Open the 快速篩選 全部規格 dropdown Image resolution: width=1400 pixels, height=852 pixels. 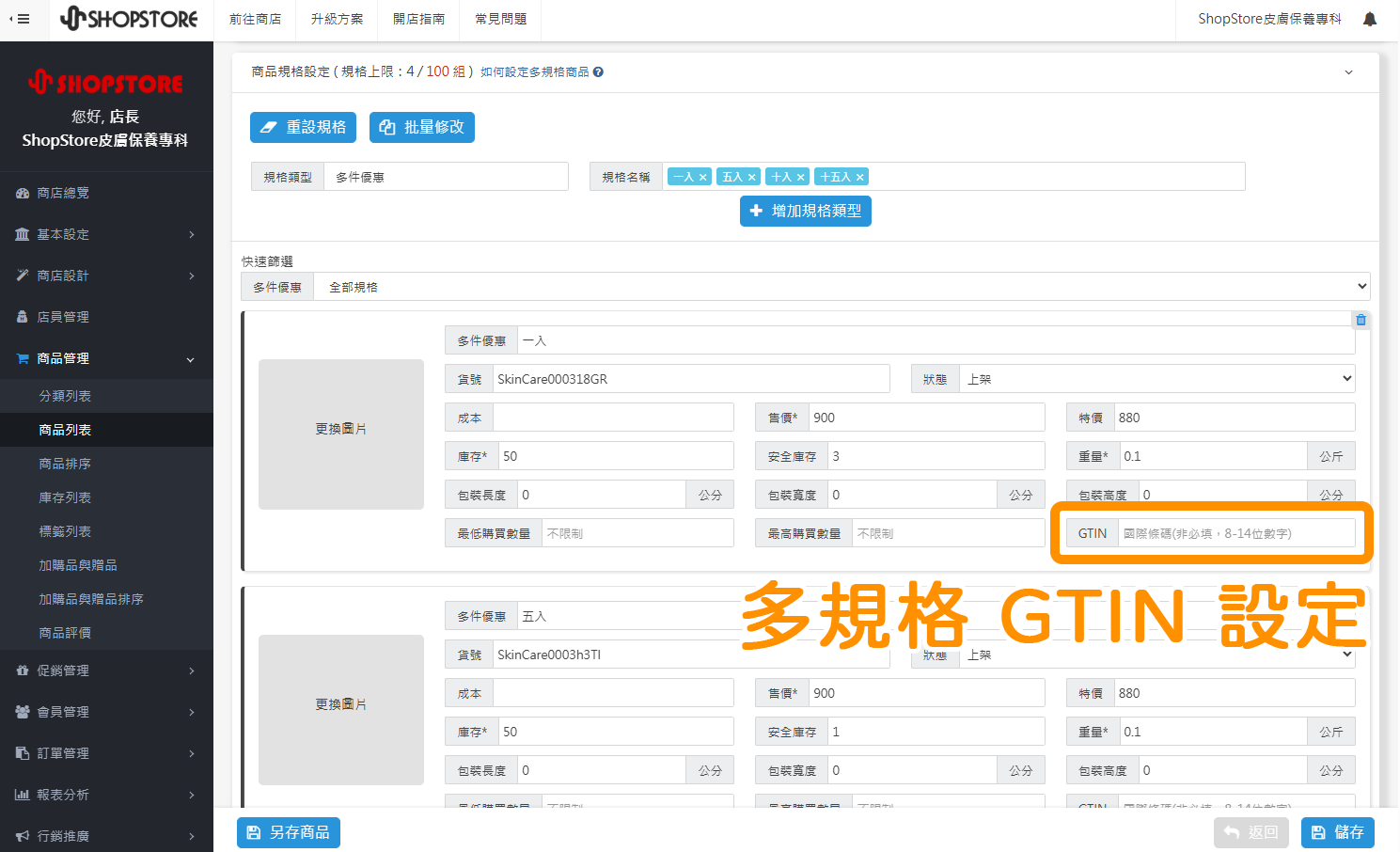[842, 287]
